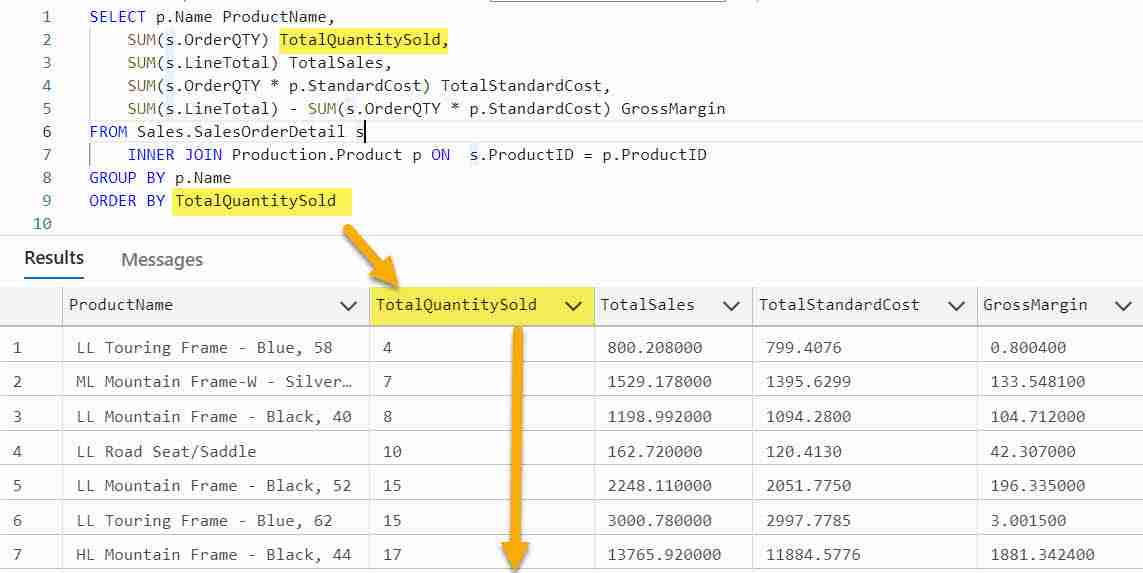The width and height of the screenshot is (1143, 573).
Task: Select cell HL Mountain Frame - Black, 44
Action: pos(216,555)
